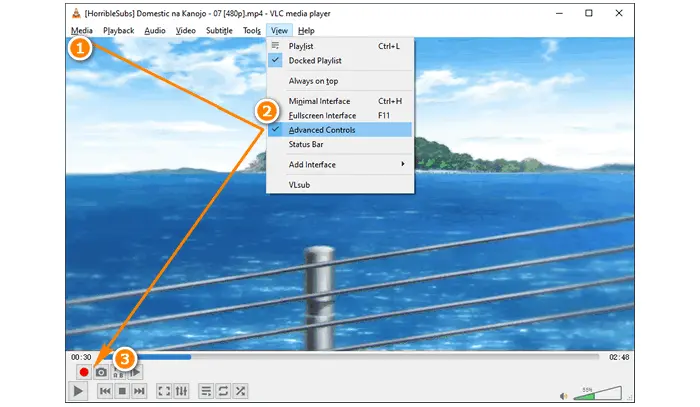Close the VLC media player window

(x=619, y=13)
